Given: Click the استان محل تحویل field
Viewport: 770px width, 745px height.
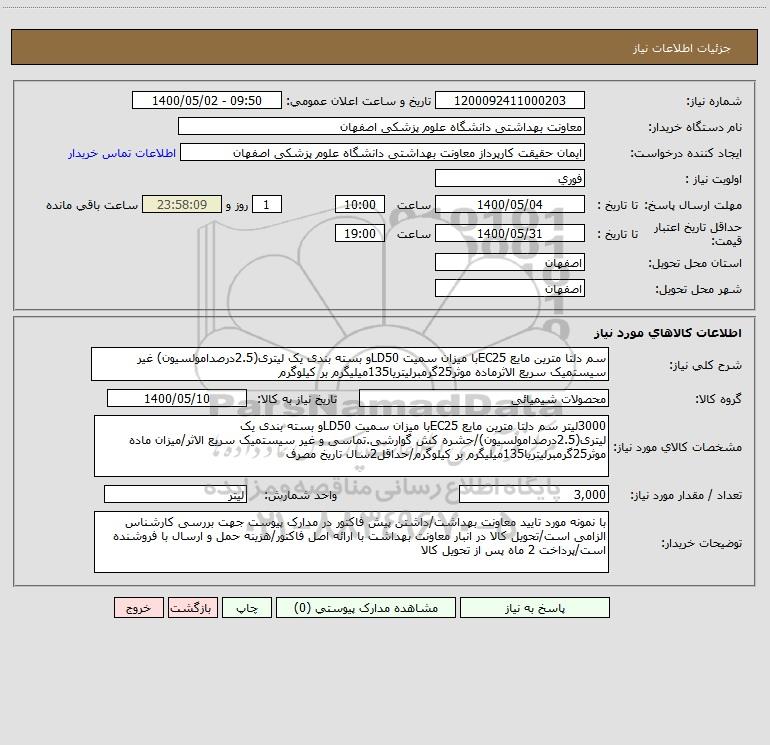Looking at the screenshot, I should pos(510,263).
